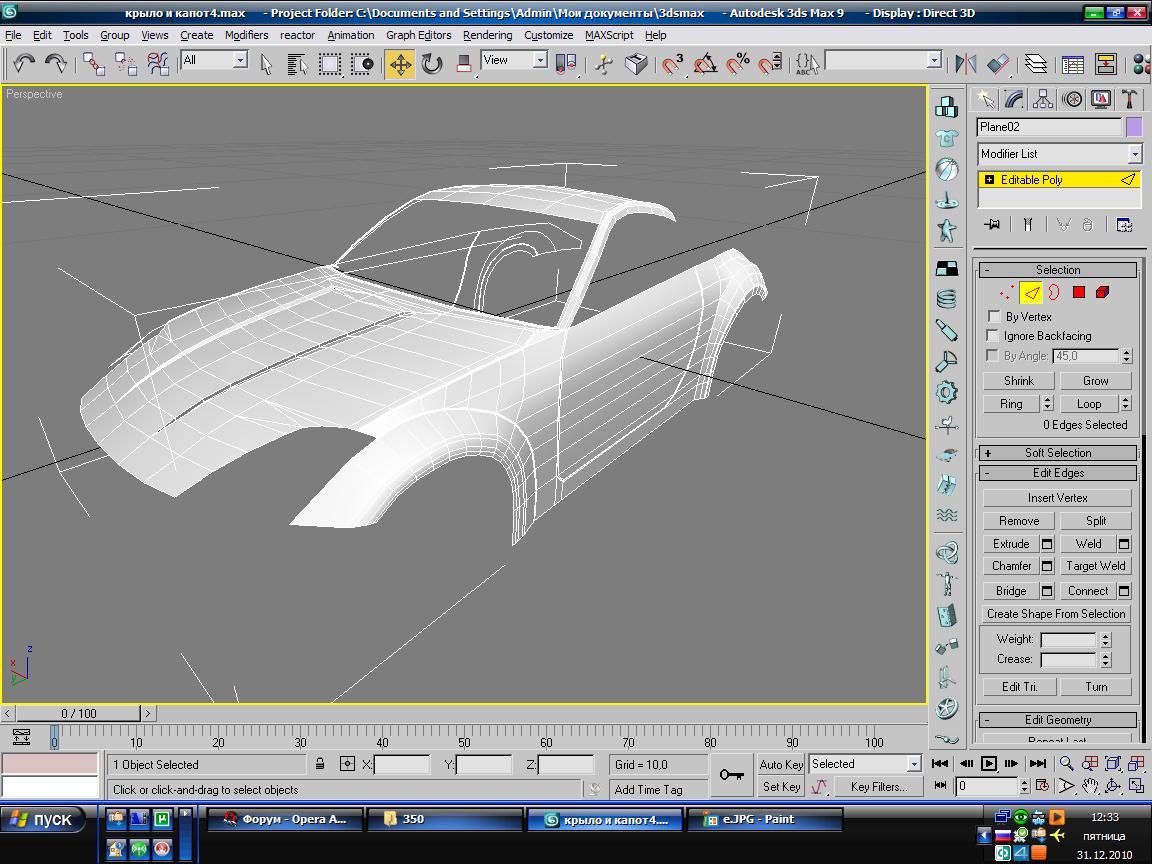Enable the By Vertex checkbox
The height and width of the screenshot is (864, 1152).
point(994,317)
